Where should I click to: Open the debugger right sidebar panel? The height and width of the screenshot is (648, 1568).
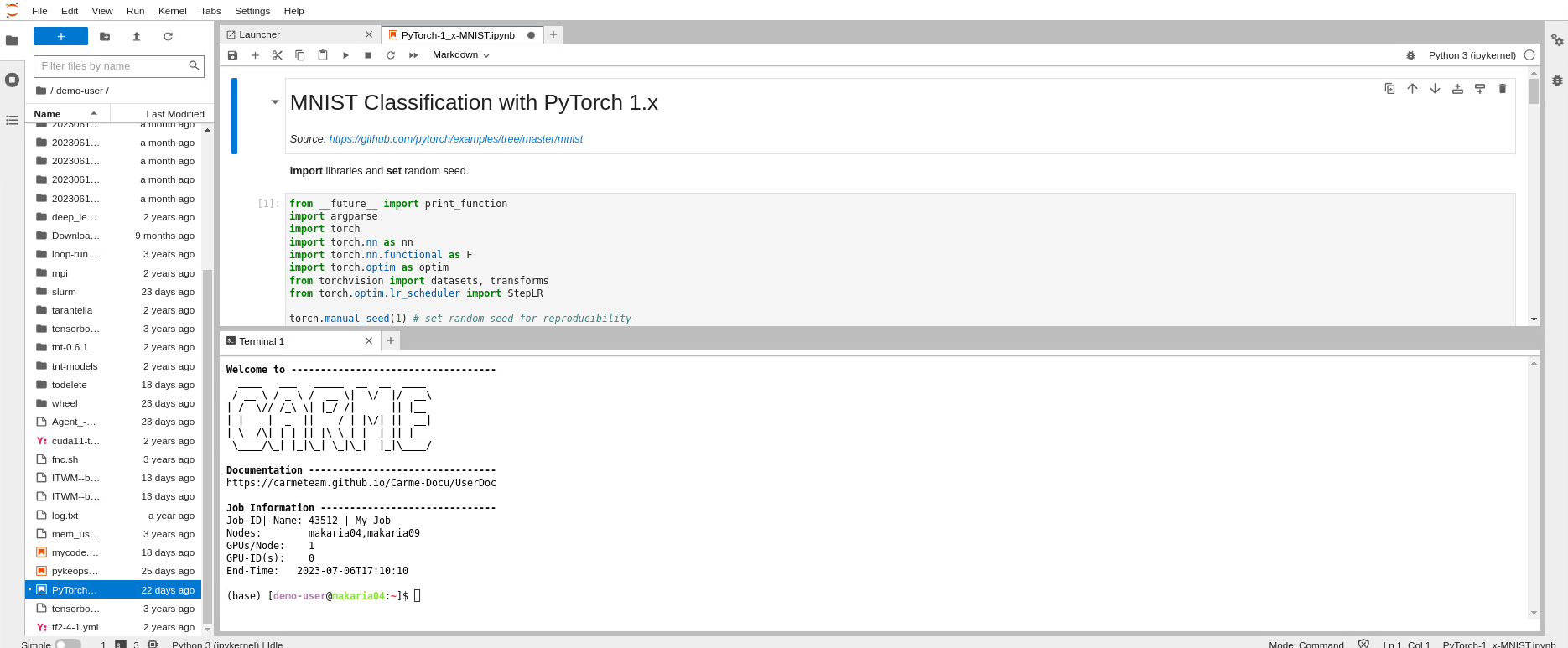[x=1557, y=80]
